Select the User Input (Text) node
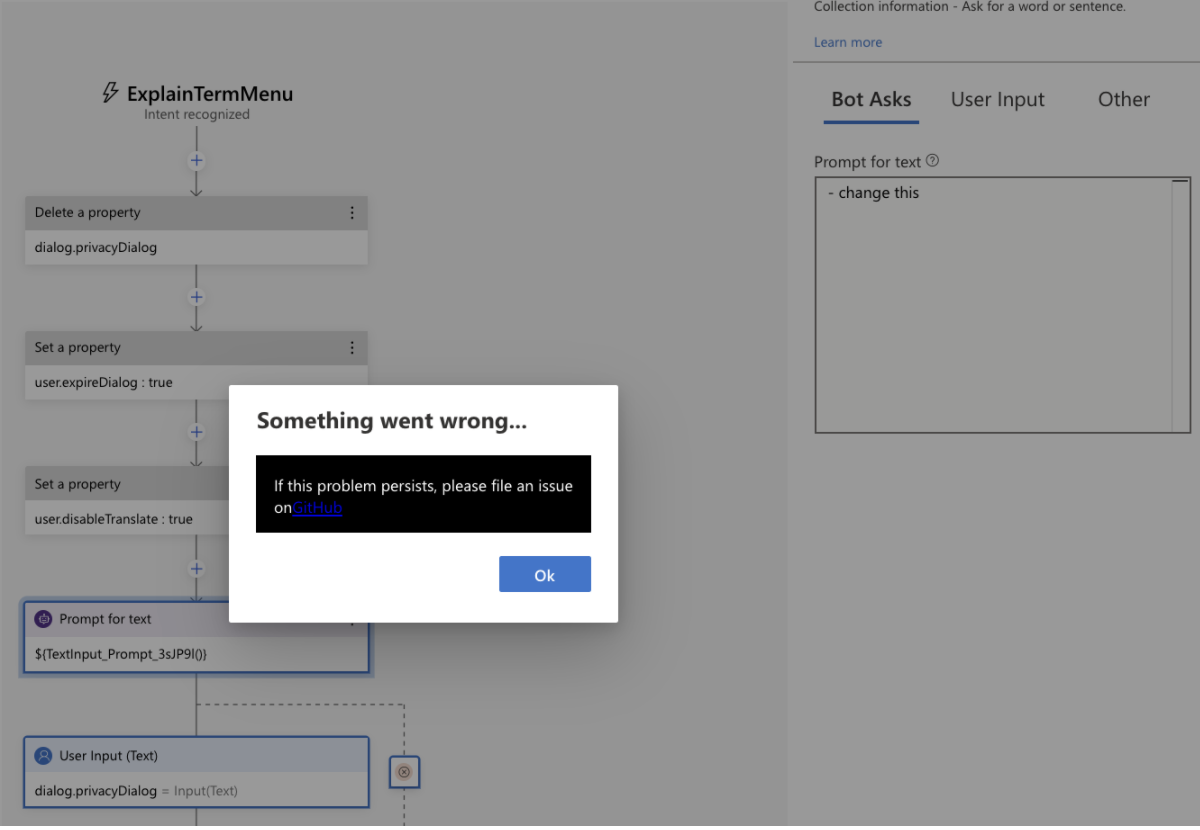 click(x=196, y=772)
